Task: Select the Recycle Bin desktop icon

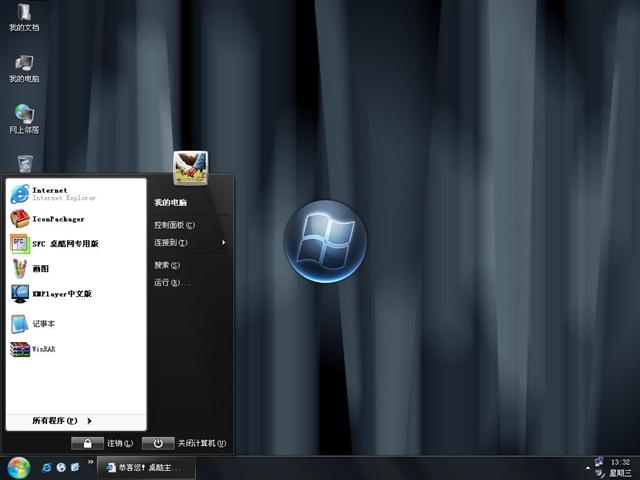Action: coord(25,163)
